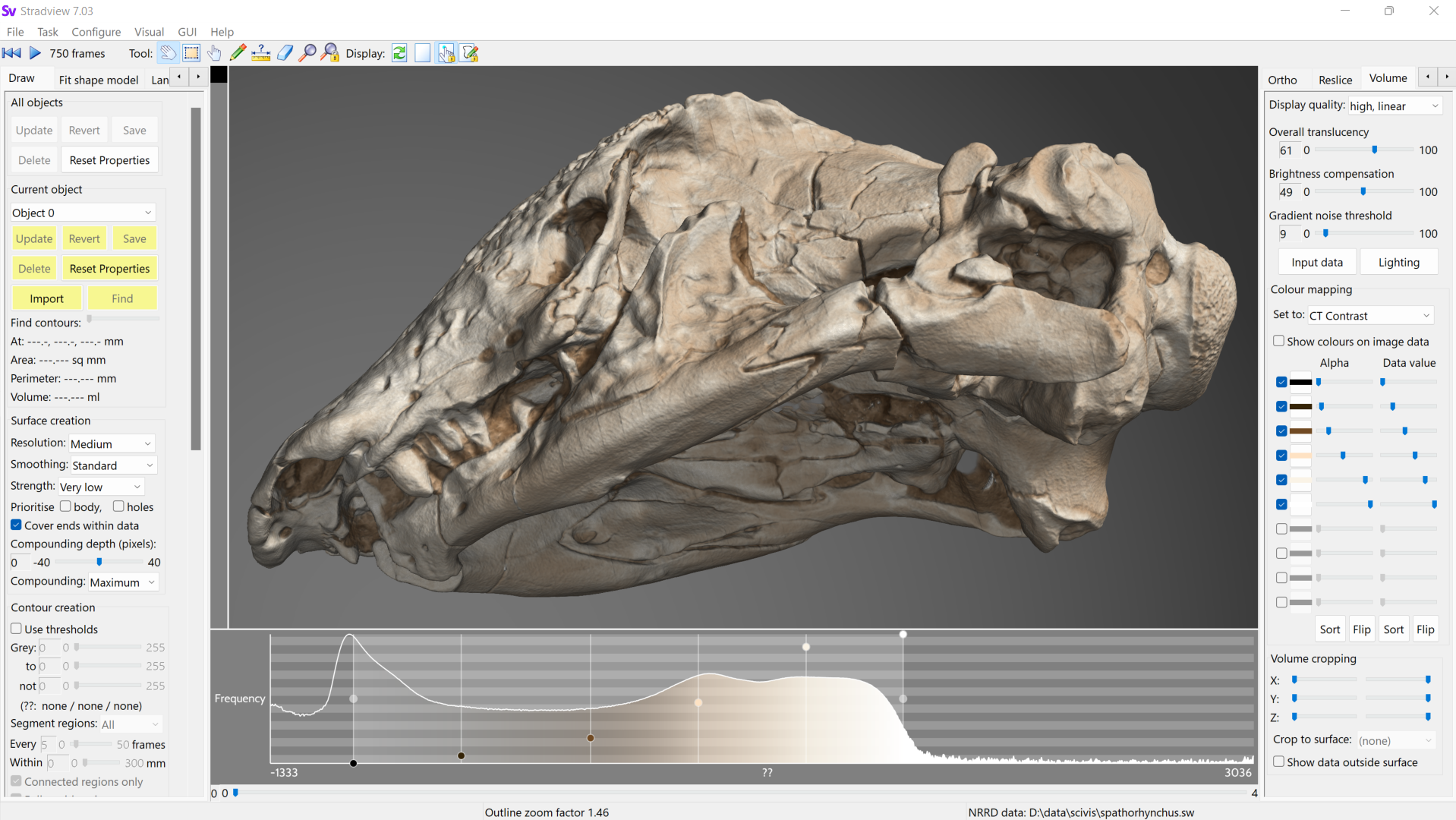1456x820 pixels.
Task: Open the Crop to surface dropdown
Action: pos(1396,740)
